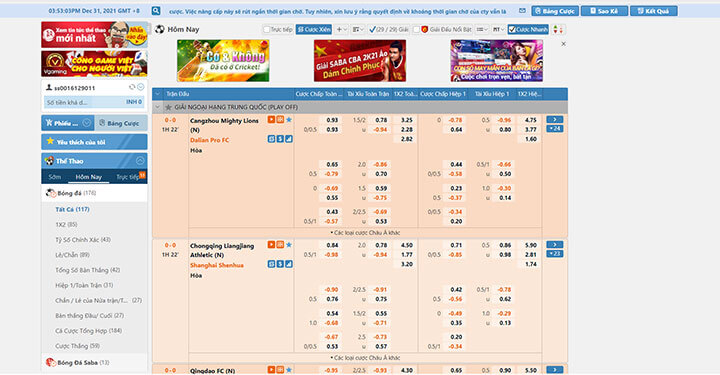Open the MY odds type dropdown

(x=498, y=29)
